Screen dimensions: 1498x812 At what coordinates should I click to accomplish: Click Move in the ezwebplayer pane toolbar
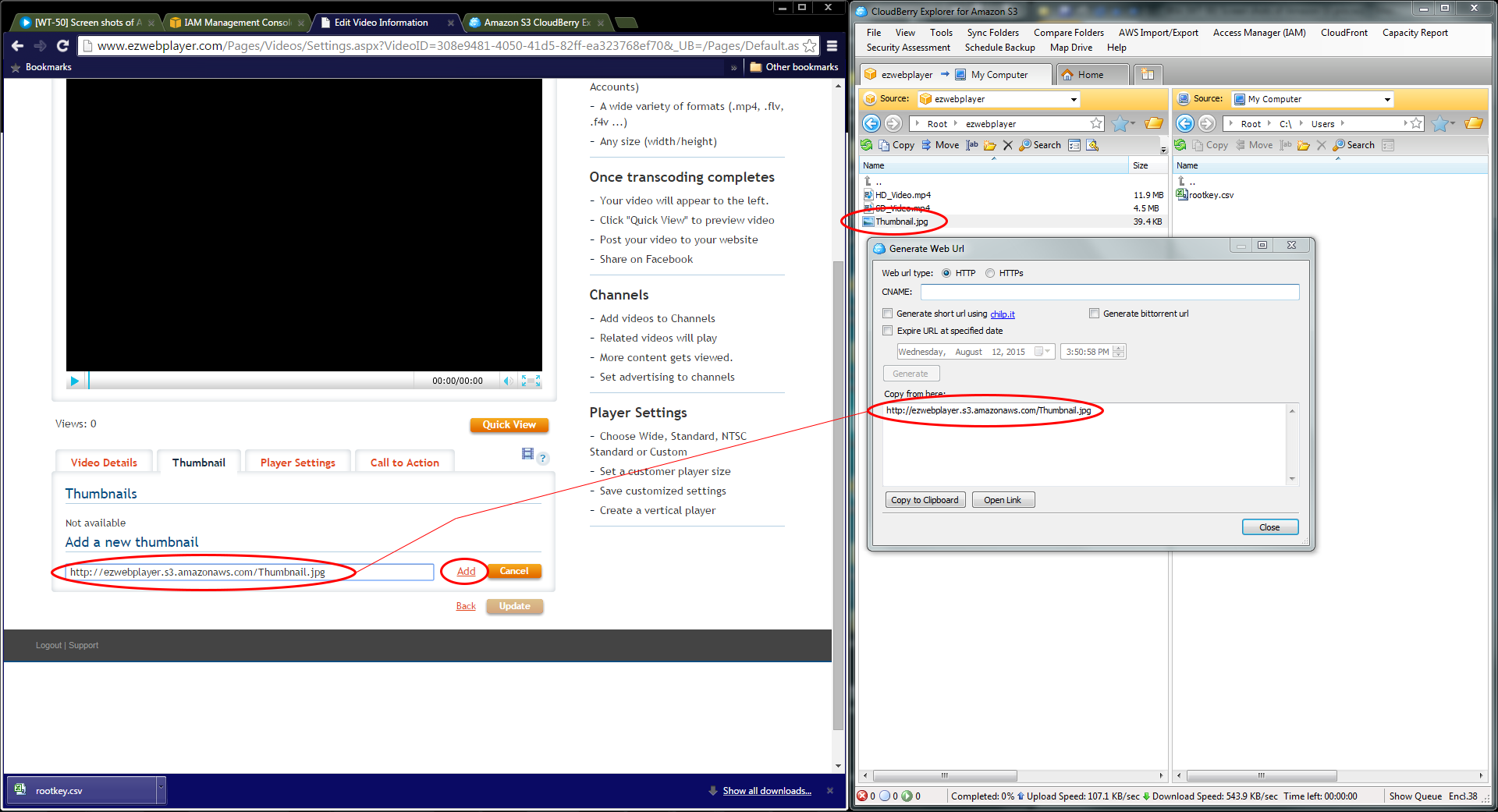point(940,145)
